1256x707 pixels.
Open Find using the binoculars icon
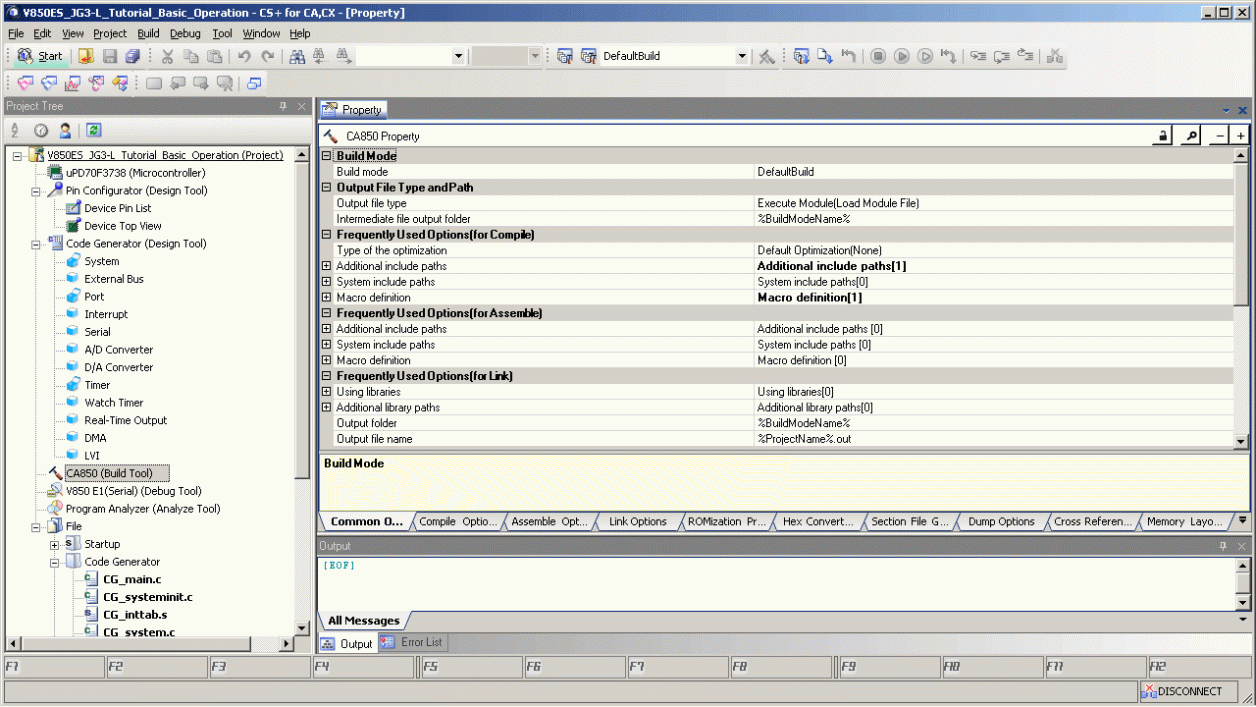pyautogui.click(x=296, y=56)
